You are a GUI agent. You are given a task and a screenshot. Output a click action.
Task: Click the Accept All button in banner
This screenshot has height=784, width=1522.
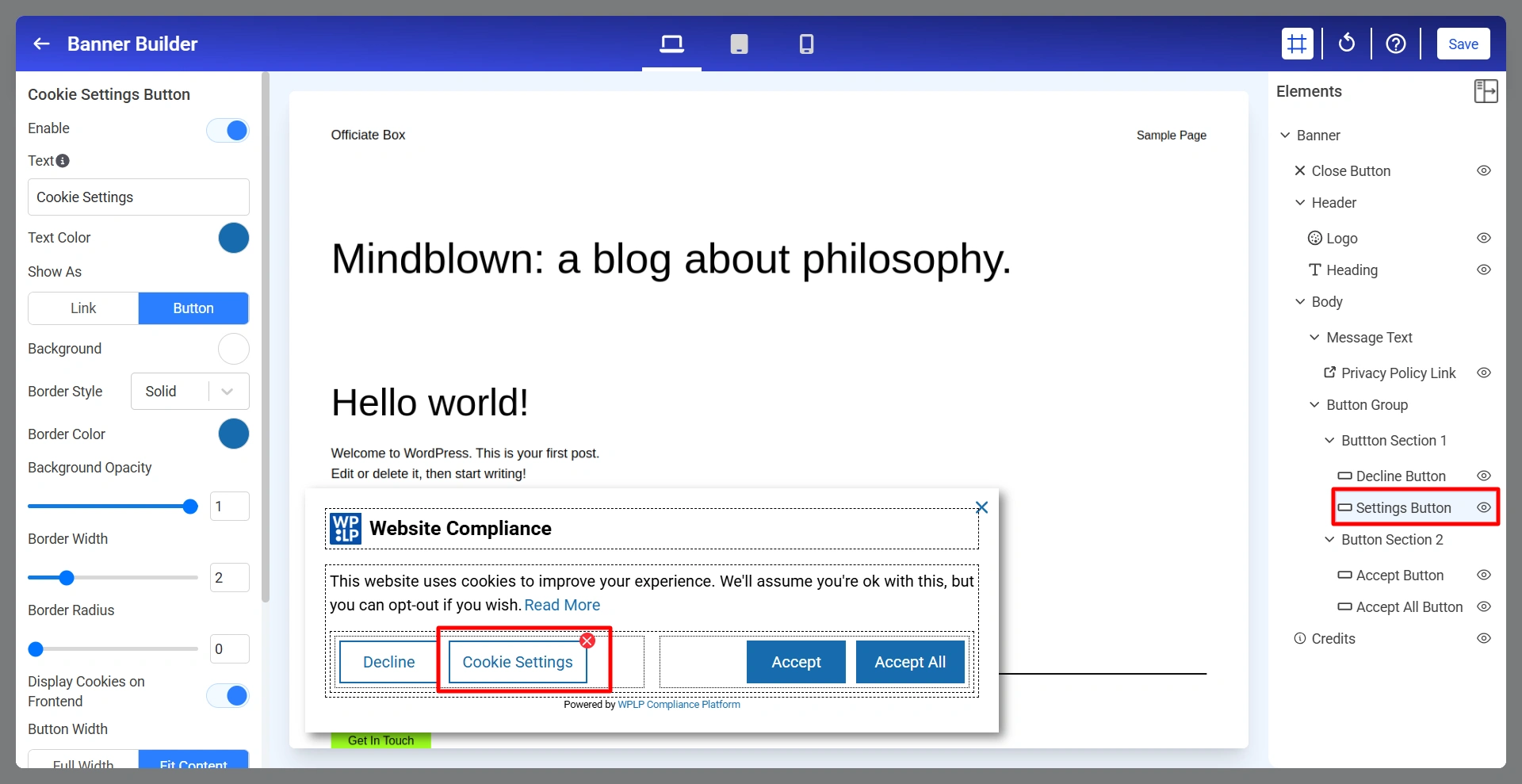910,662
